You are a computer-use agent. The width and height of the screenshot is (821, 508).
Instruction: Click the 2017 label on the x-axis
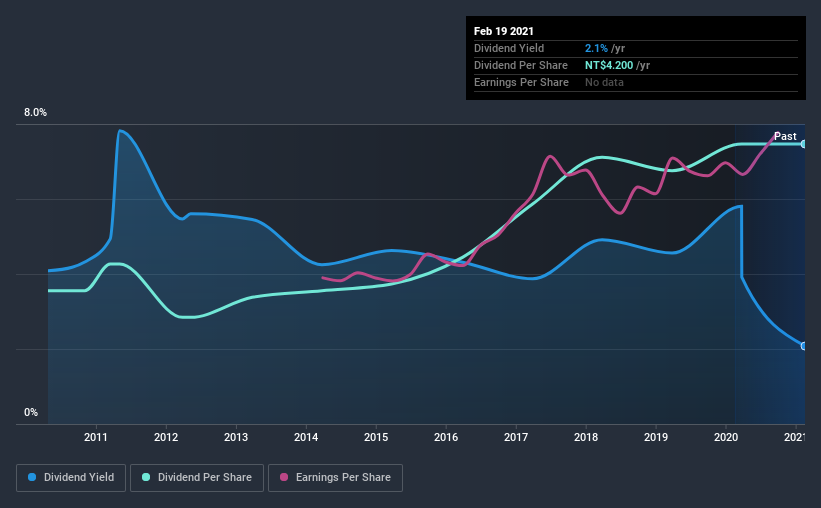(x=516, y=437)
